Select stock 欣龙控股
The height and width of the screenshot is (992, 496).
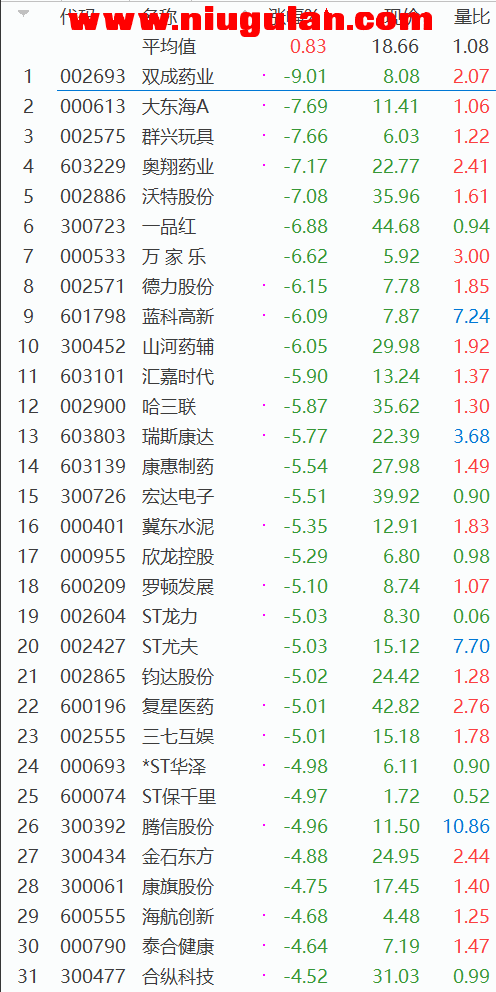pyautogui.click(x=178, y=556)
